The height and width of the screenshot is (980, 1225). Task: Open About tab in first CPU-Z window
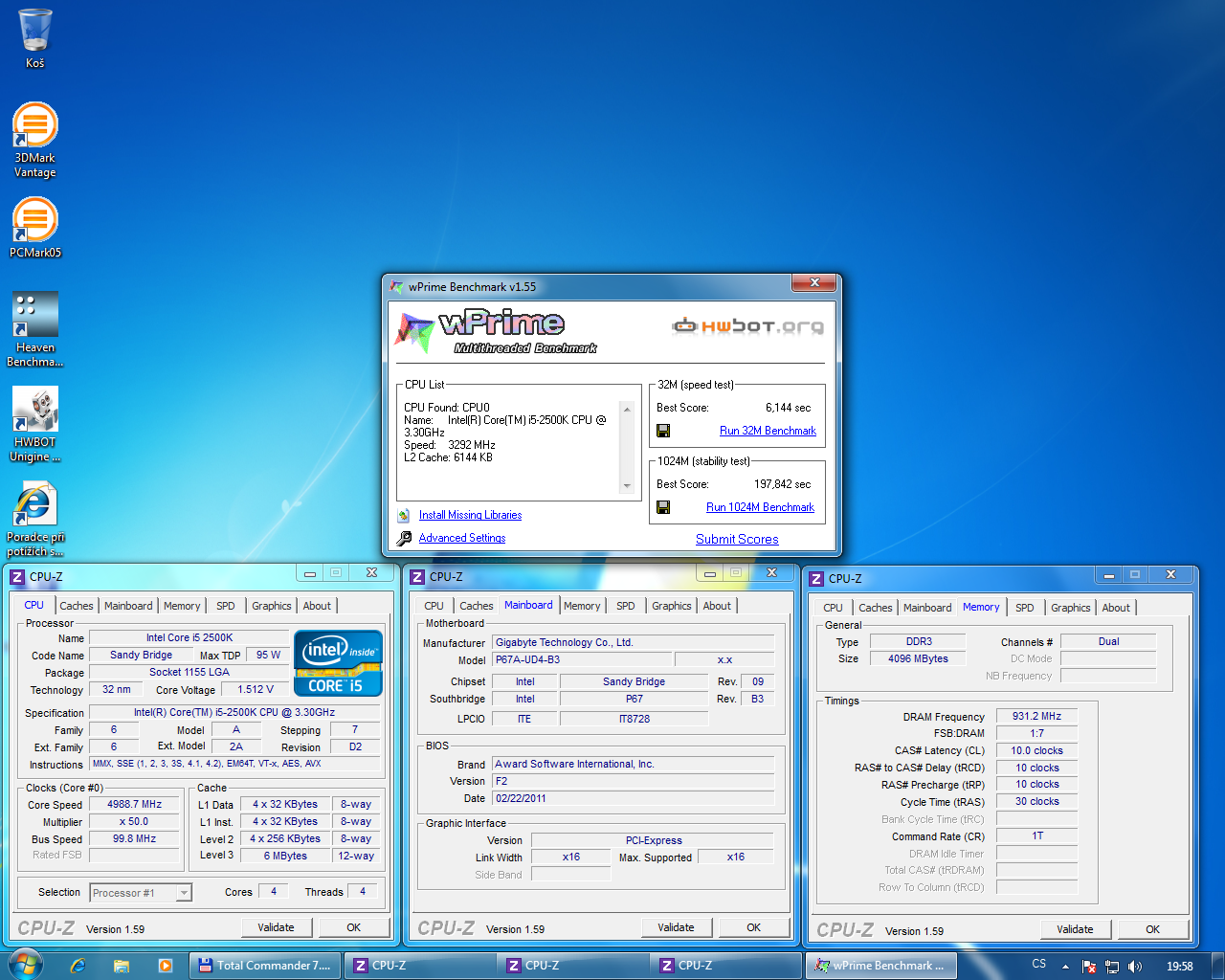[x=317, y=606]
